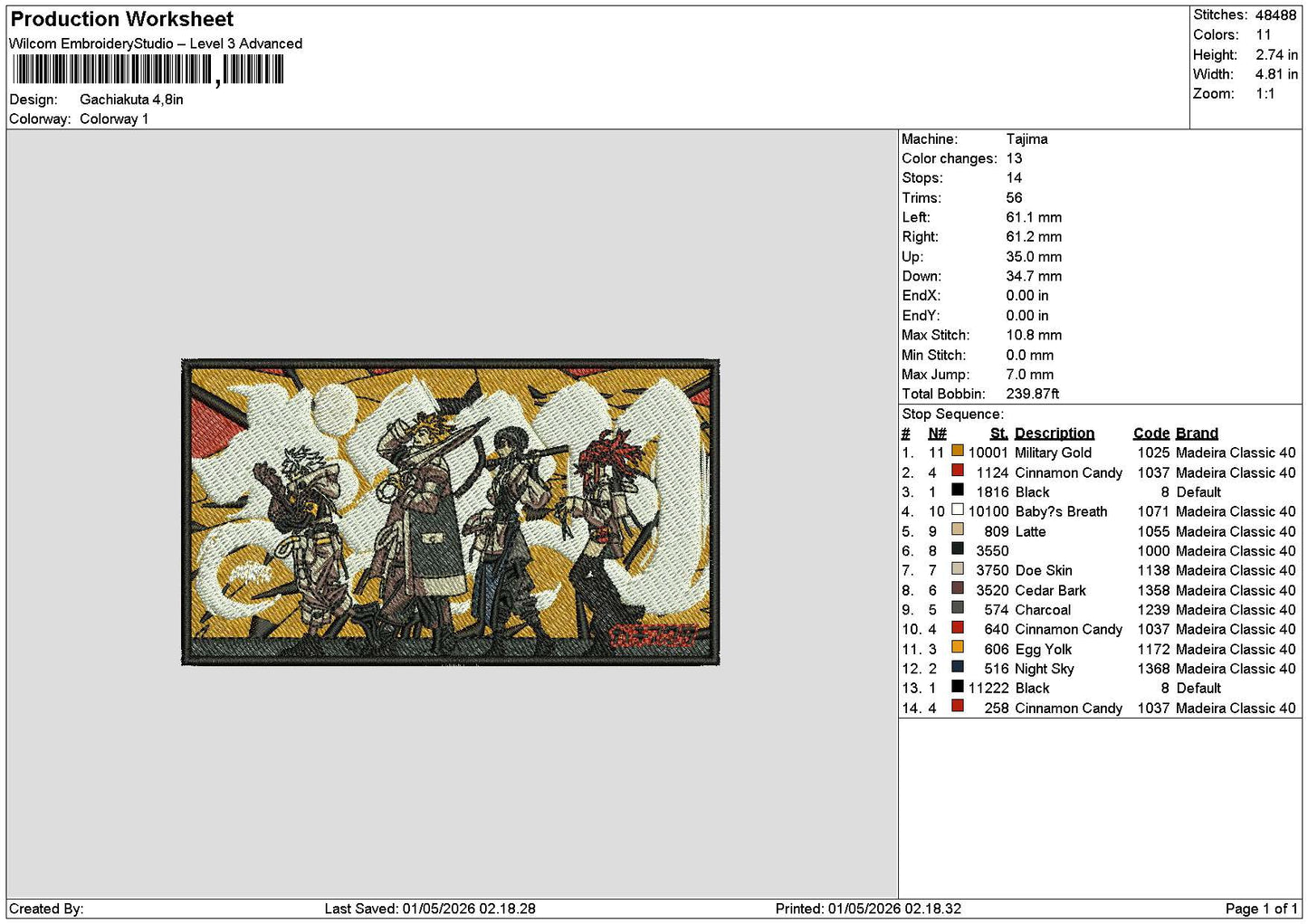
Task: Click the barcode under the worksheet title
Action: pos(148,70)
